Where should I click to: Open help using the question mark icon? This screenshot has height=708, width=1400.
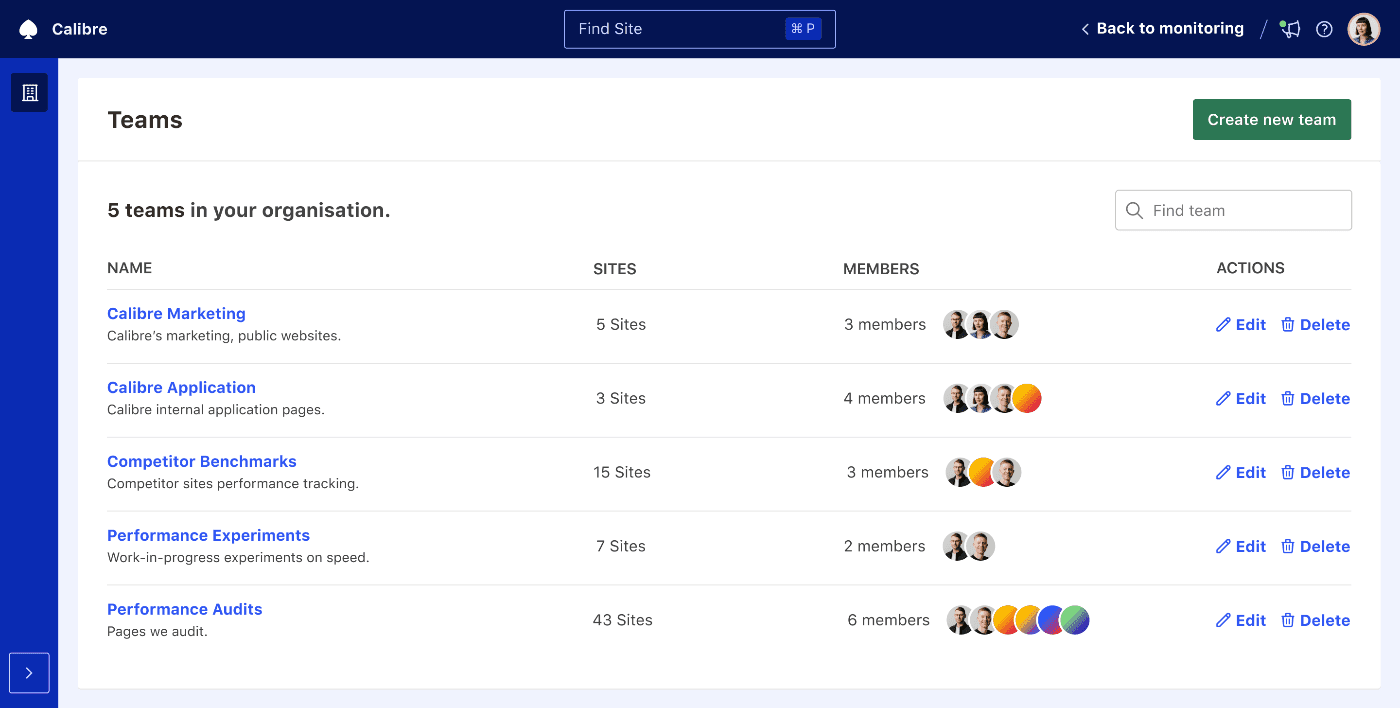coord(1324,29)
